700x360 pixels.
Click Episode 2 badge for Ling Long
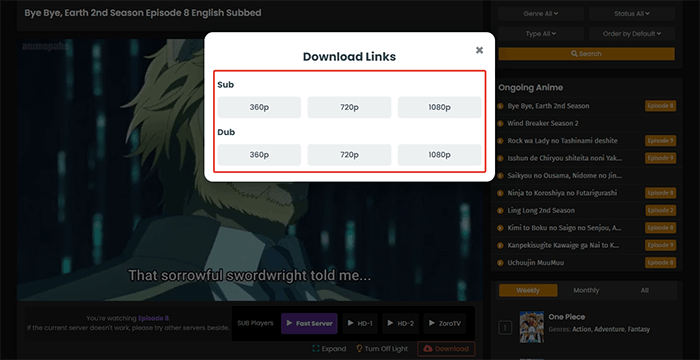(x=661, y=210)
